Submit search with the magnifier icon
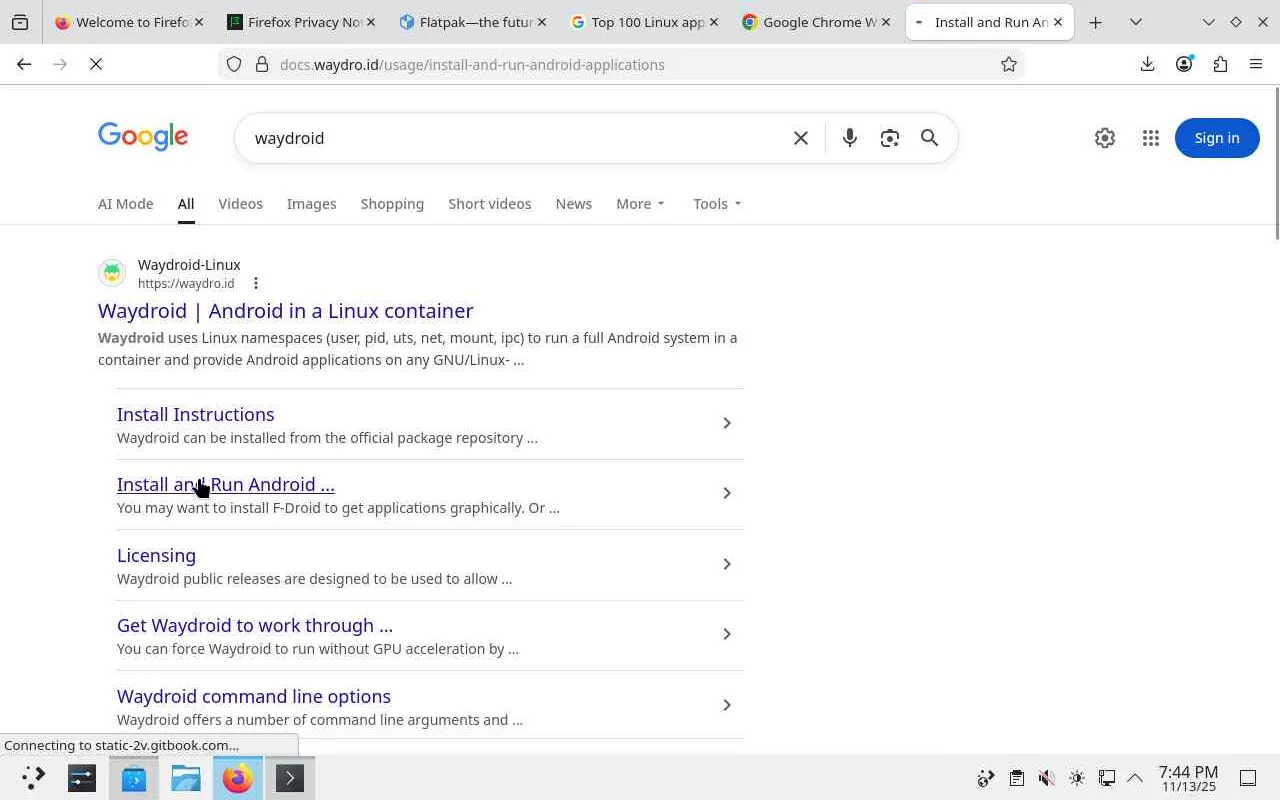Image resolution: width=1280 pixels, height=800 pixels. coord(930,138)
